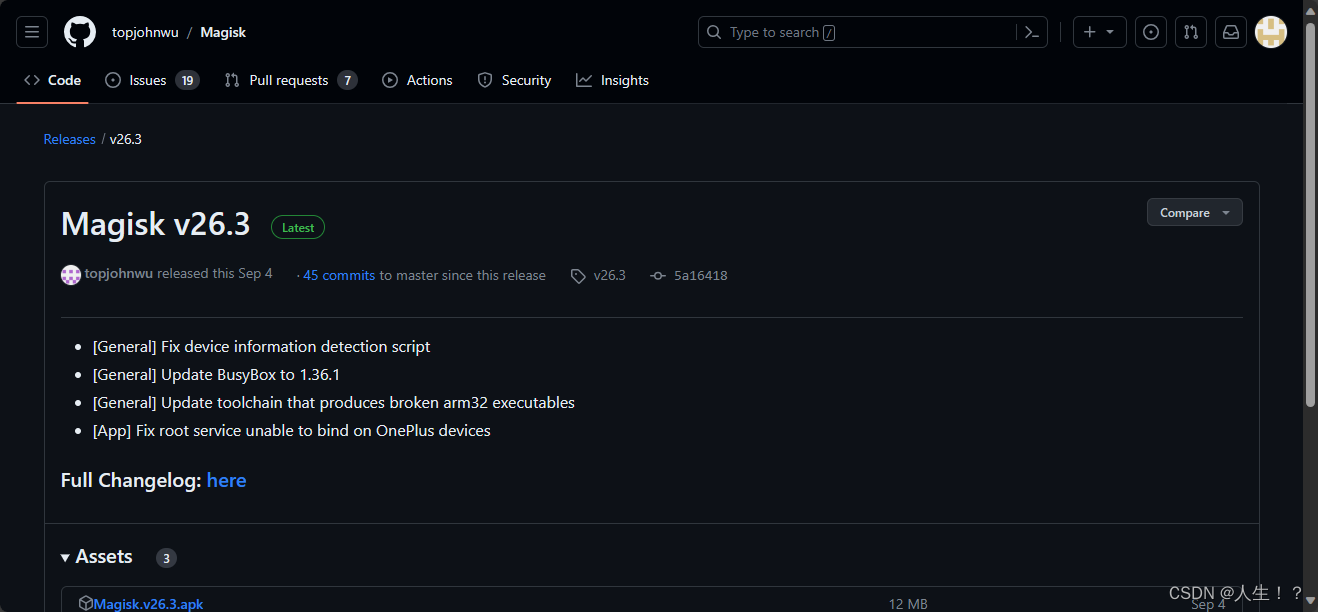Open commit 5a16418 link
Screen dimensions: 1318x612
(701, 275)
